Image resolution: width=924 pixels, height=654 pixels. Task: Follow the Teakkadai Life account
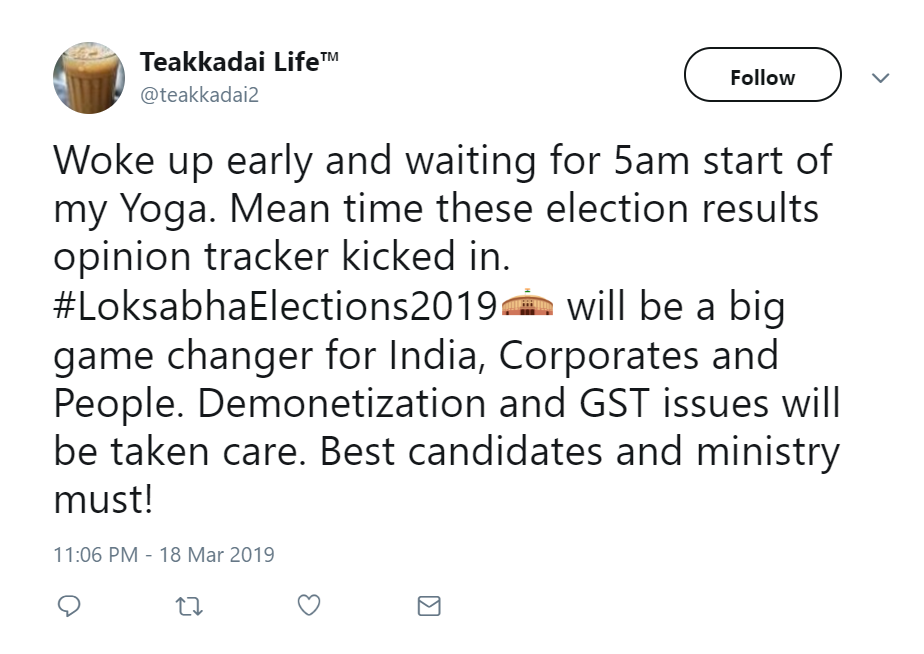(762, 77)
